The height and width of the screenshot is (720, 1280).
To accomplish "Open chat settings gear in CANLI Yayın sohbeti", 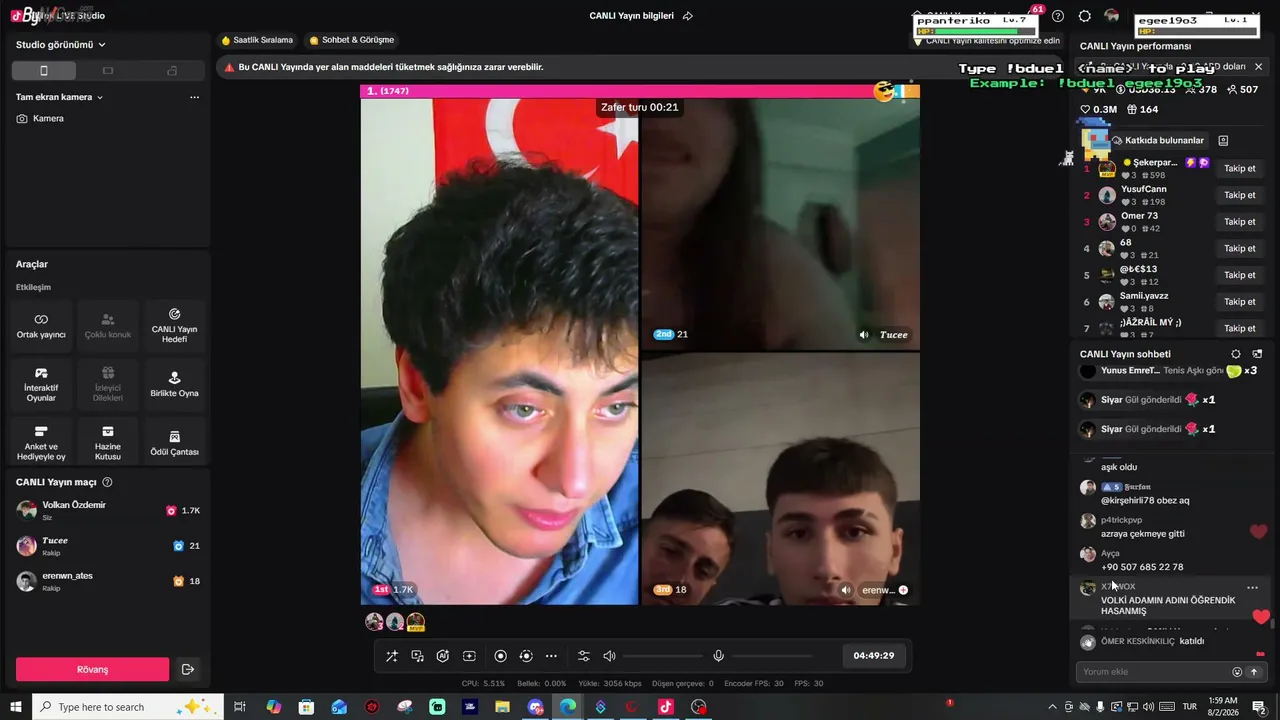I will tap(1236, 354).
